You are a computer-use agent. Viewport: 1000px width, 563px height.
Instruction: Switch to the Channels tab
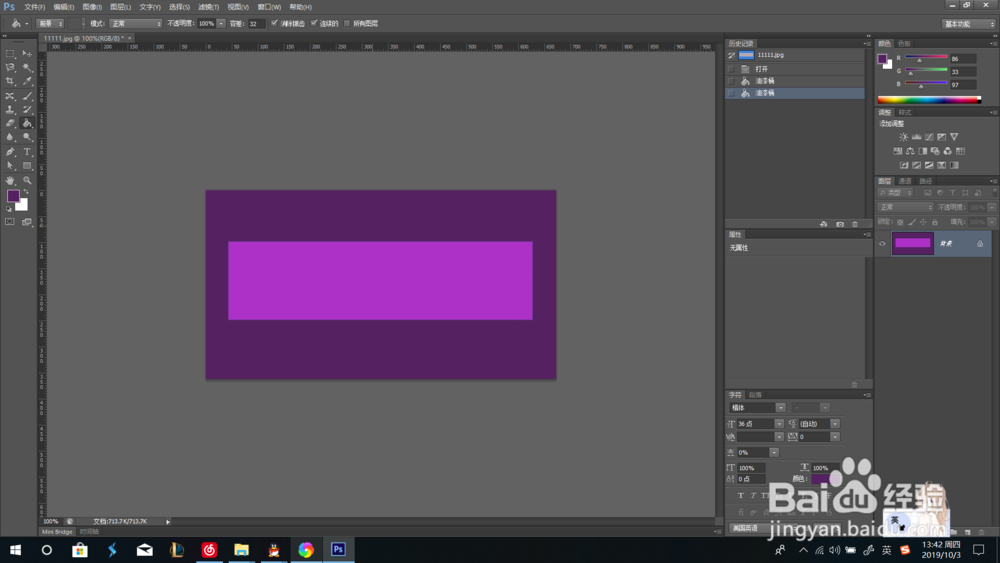click(905, 181)
